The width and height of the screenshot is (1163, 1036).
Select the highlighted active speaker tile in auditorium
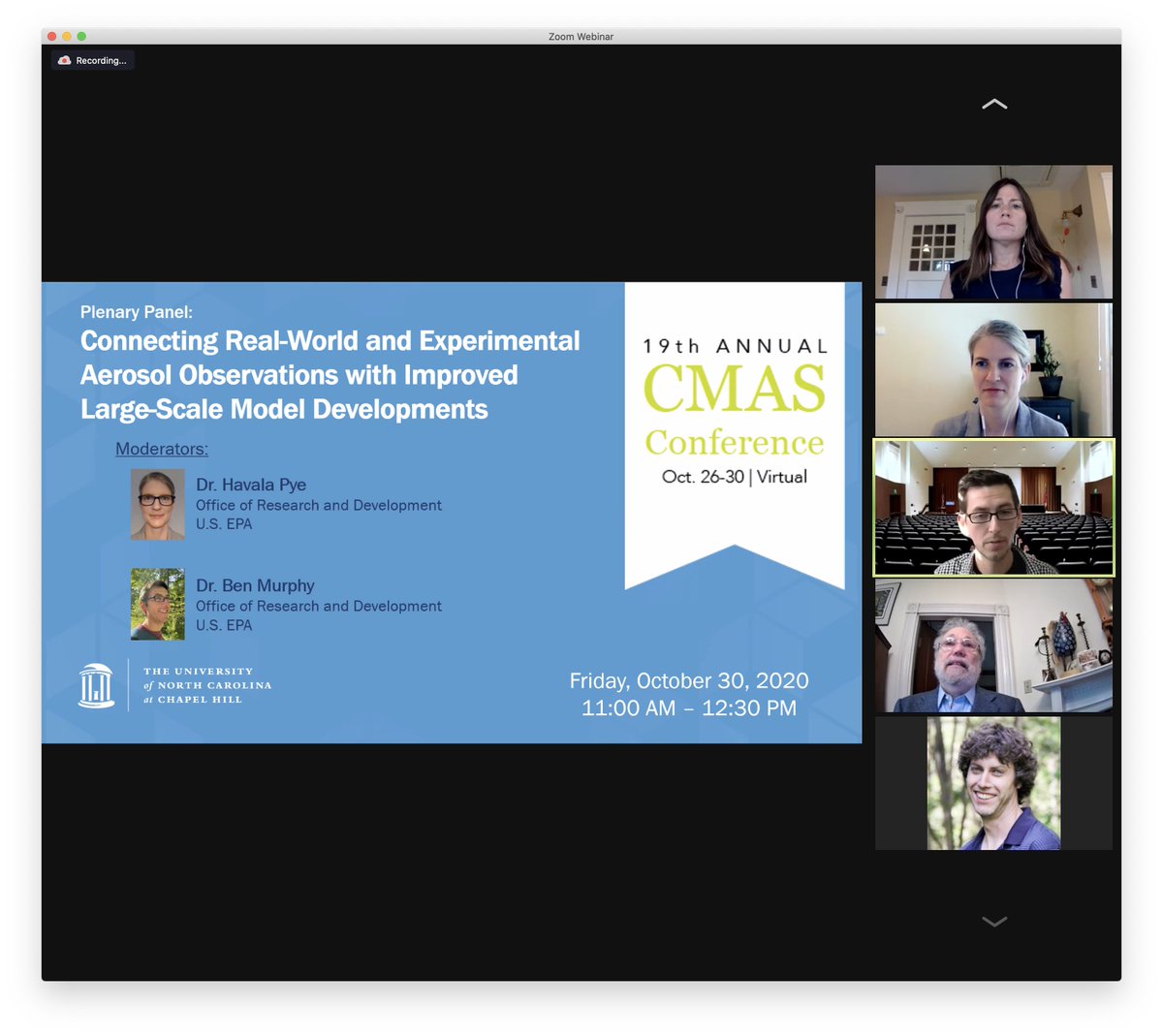point(993,508)
